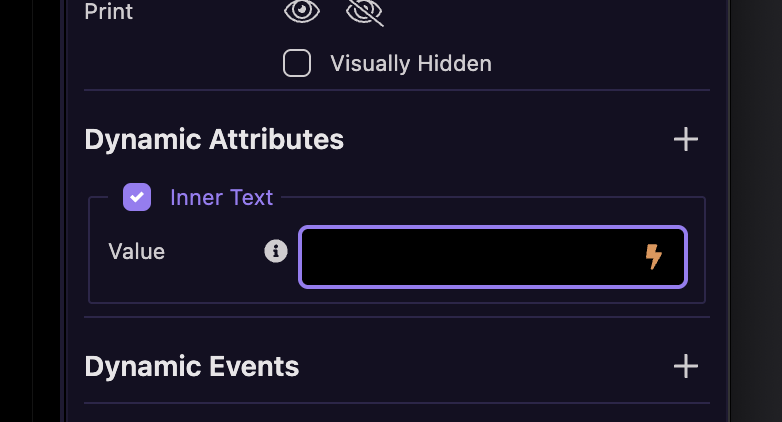The image size is (782, 422).
Task: Click the Value field label
Action: pos(137,251)
